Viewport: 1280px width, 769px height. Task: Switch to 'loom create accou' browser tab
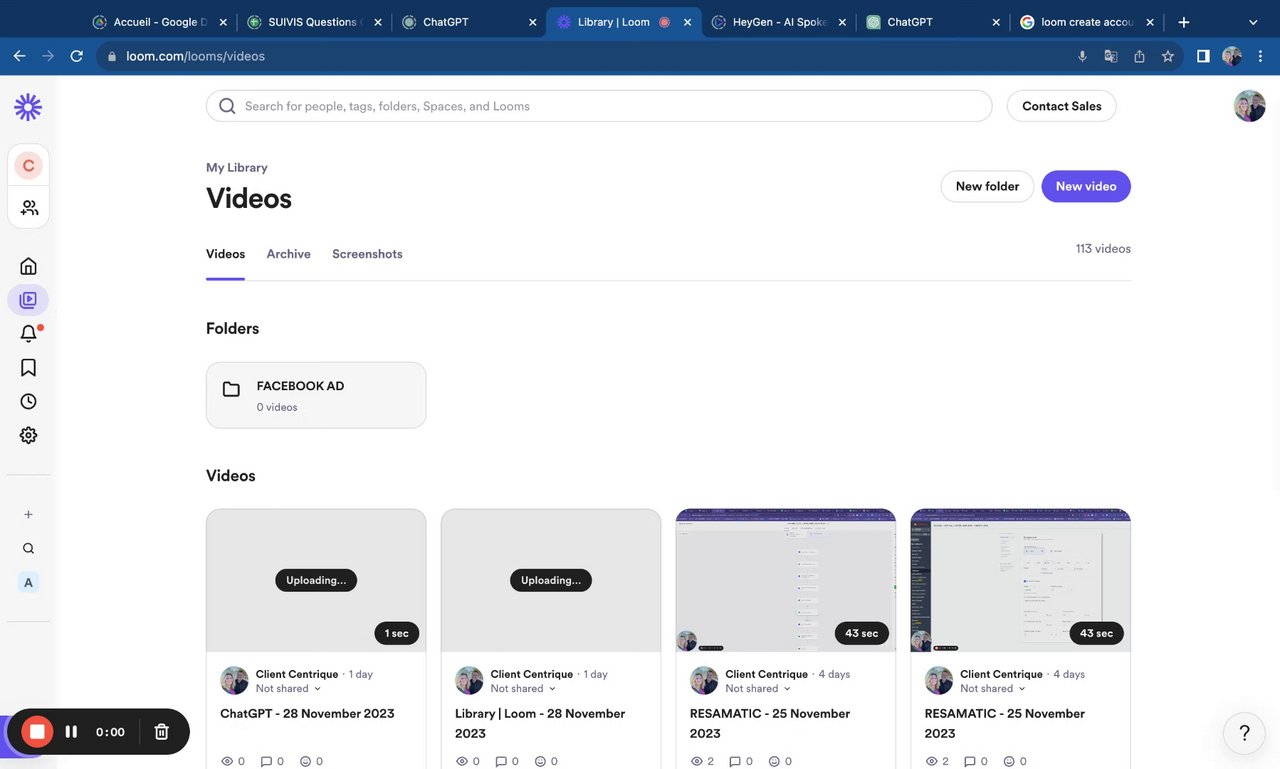[1088, 22]
